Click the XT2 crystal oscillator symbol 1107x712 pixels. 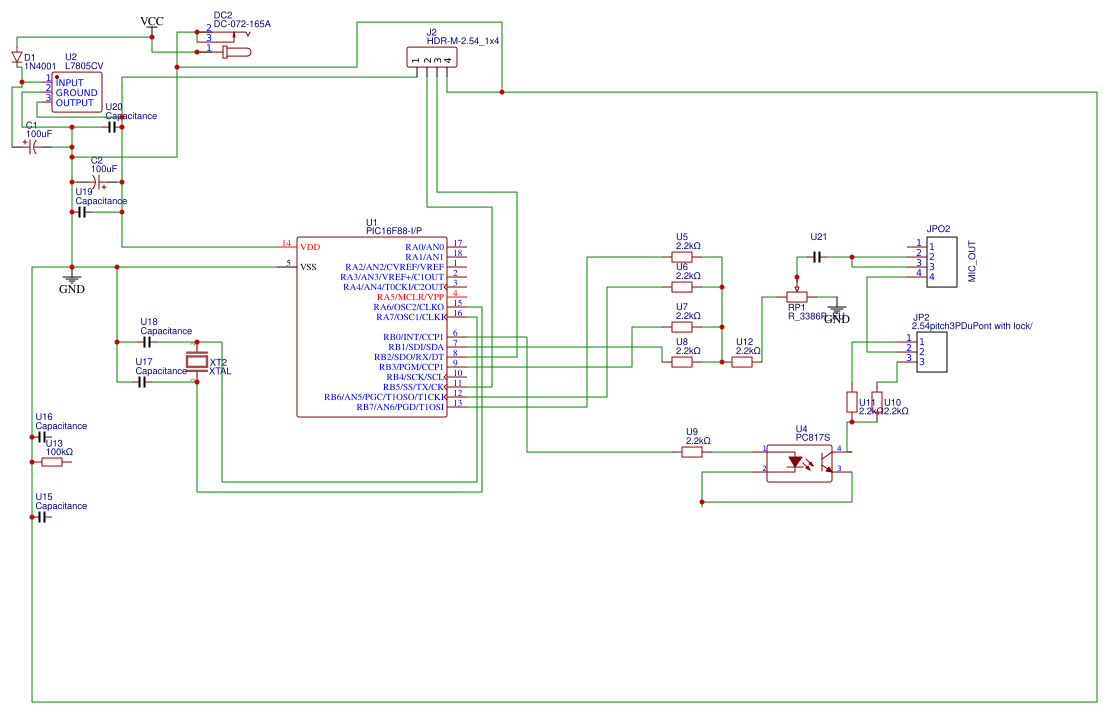[197, 362]
